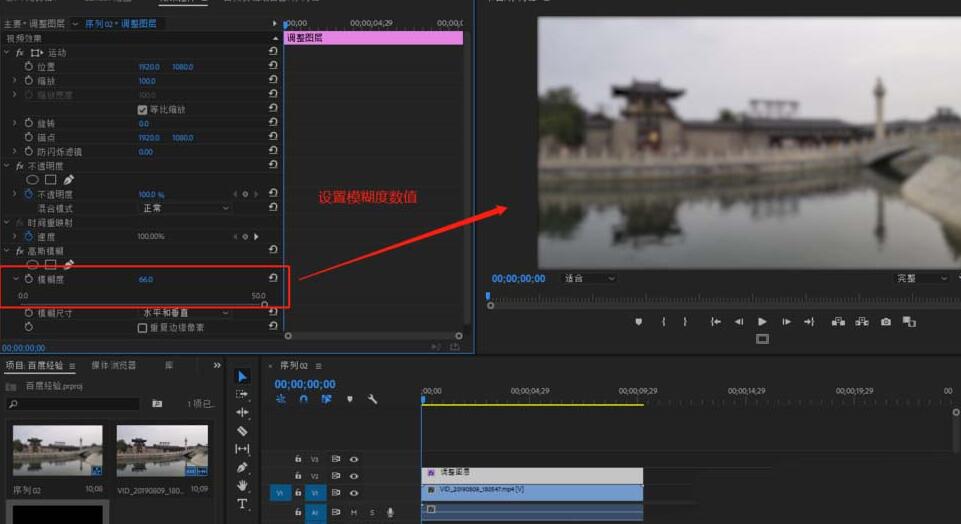Click Program monitor playhead marker
This screenshot has width=961, height=524.
coord(488,296)
